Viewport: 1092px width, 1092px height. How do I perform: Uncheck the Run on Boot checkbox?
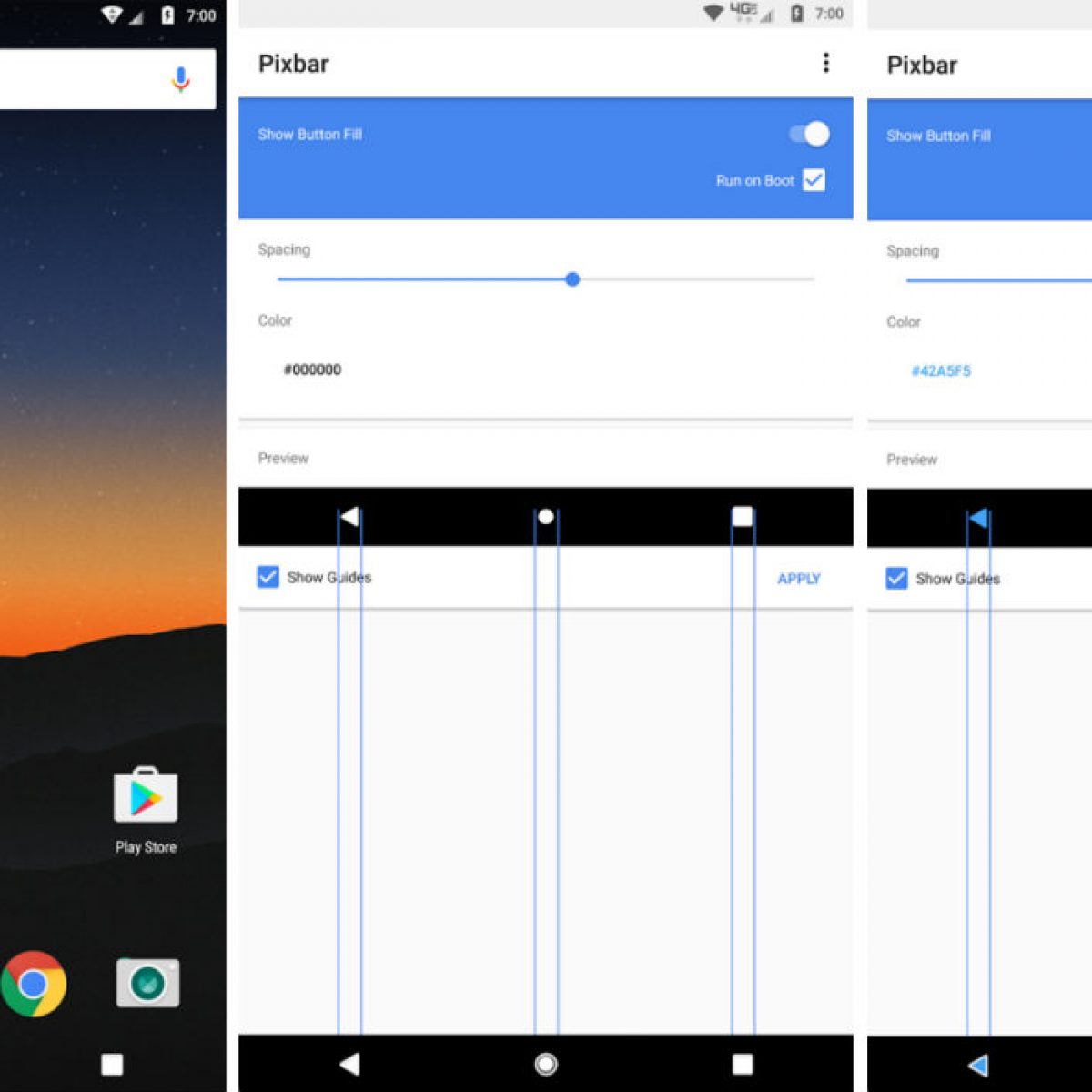point(814,180)
